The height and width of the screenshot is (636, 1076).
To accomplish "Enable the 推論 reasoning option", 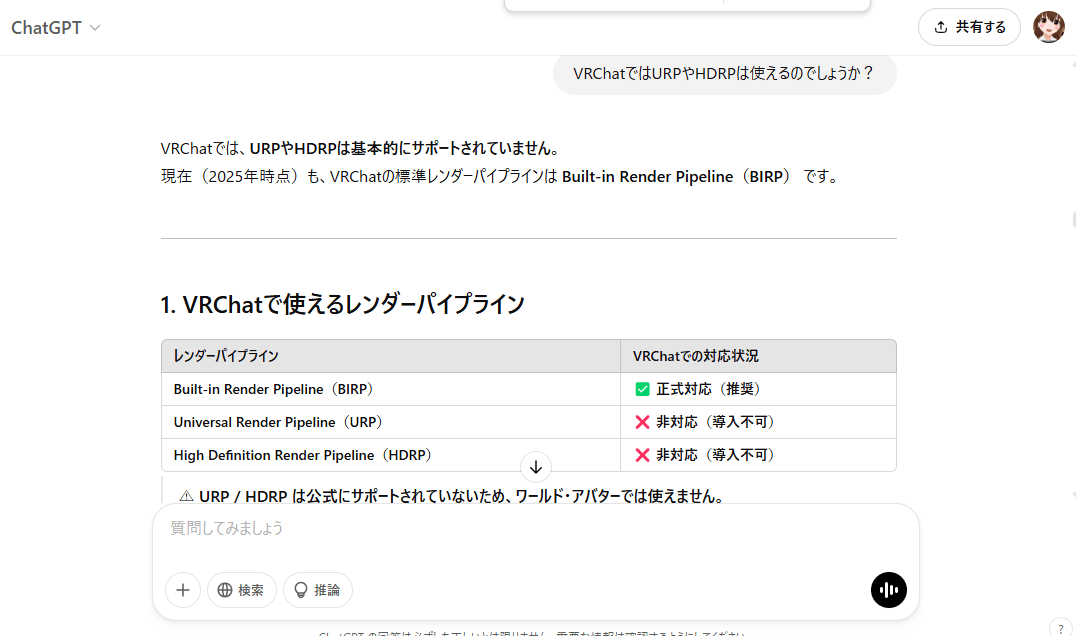I will pyautogui.click(x=318, y=590).
